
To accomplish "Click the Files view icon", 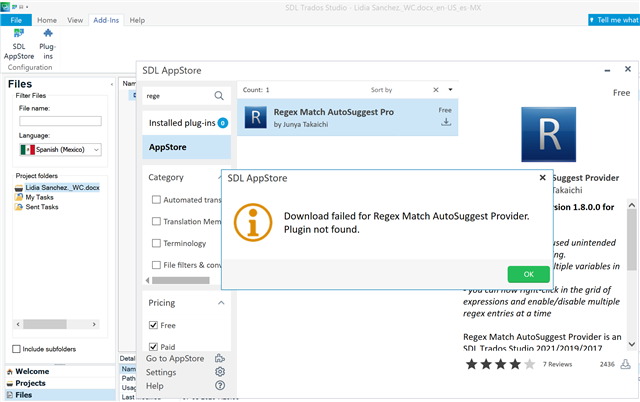I will pos(10,395).
